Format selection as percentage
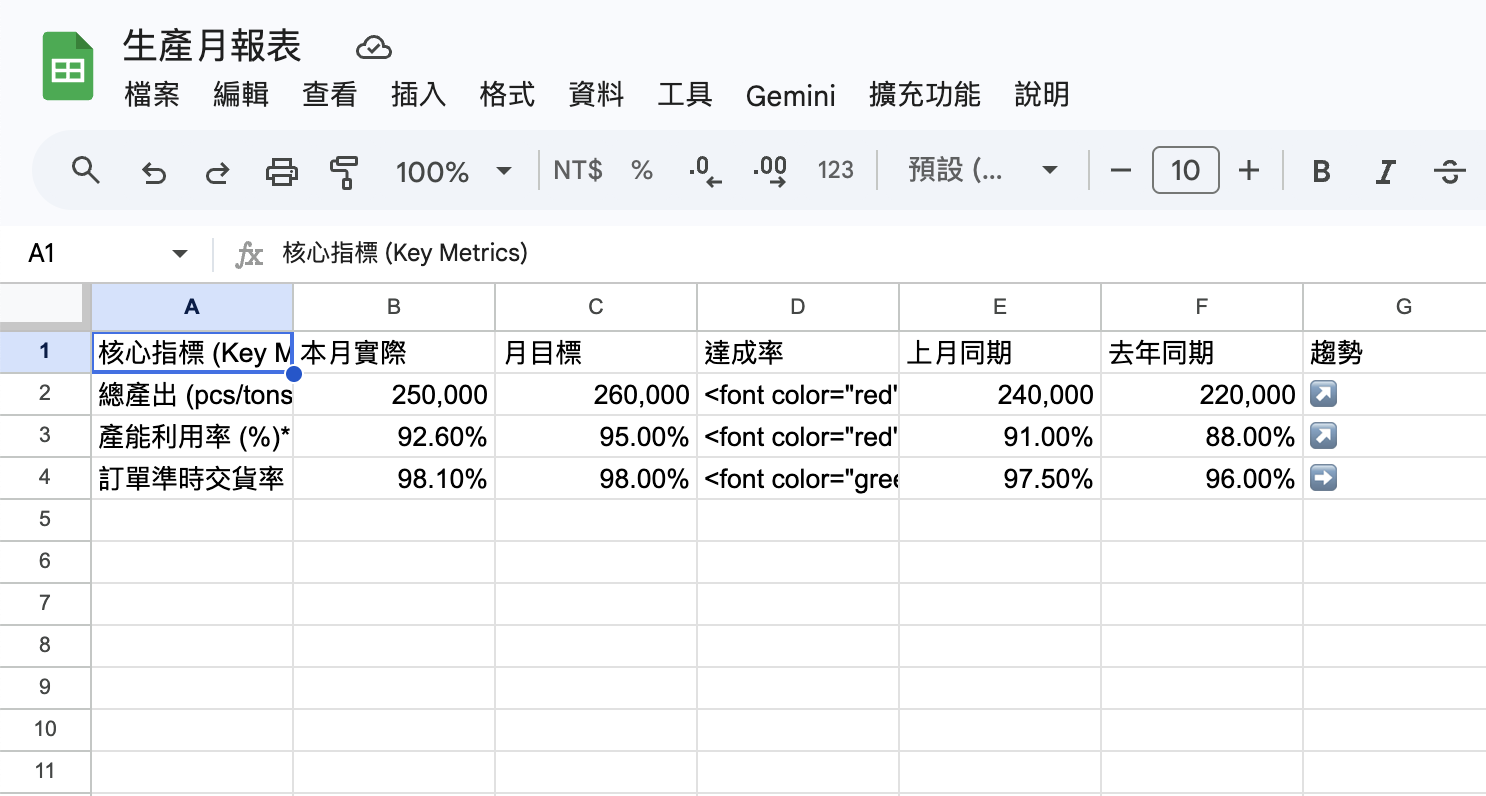1486x796 pixels. pos(641,170)
